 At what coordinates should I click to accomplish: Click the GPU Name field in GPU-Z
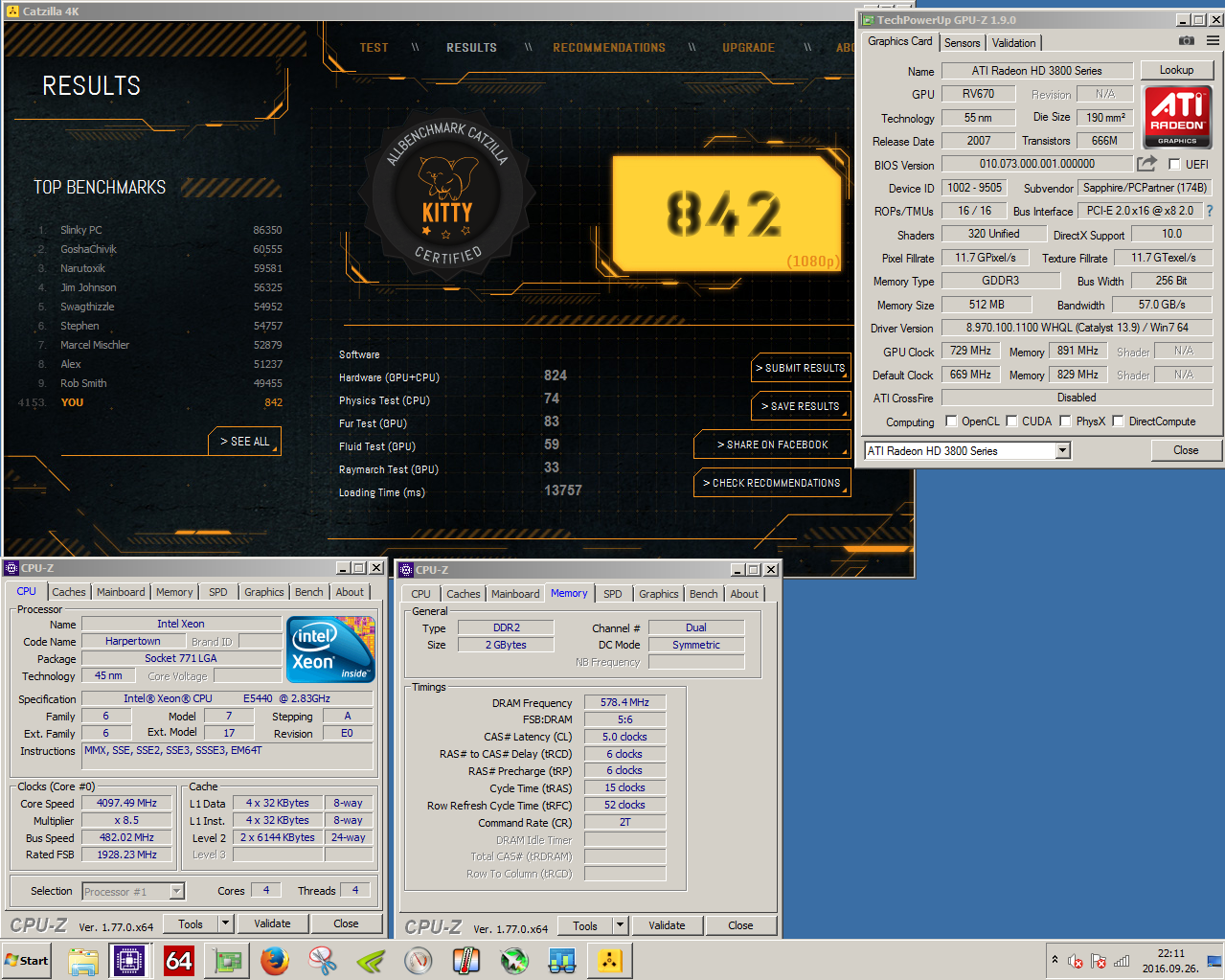tap(1036, 70)
